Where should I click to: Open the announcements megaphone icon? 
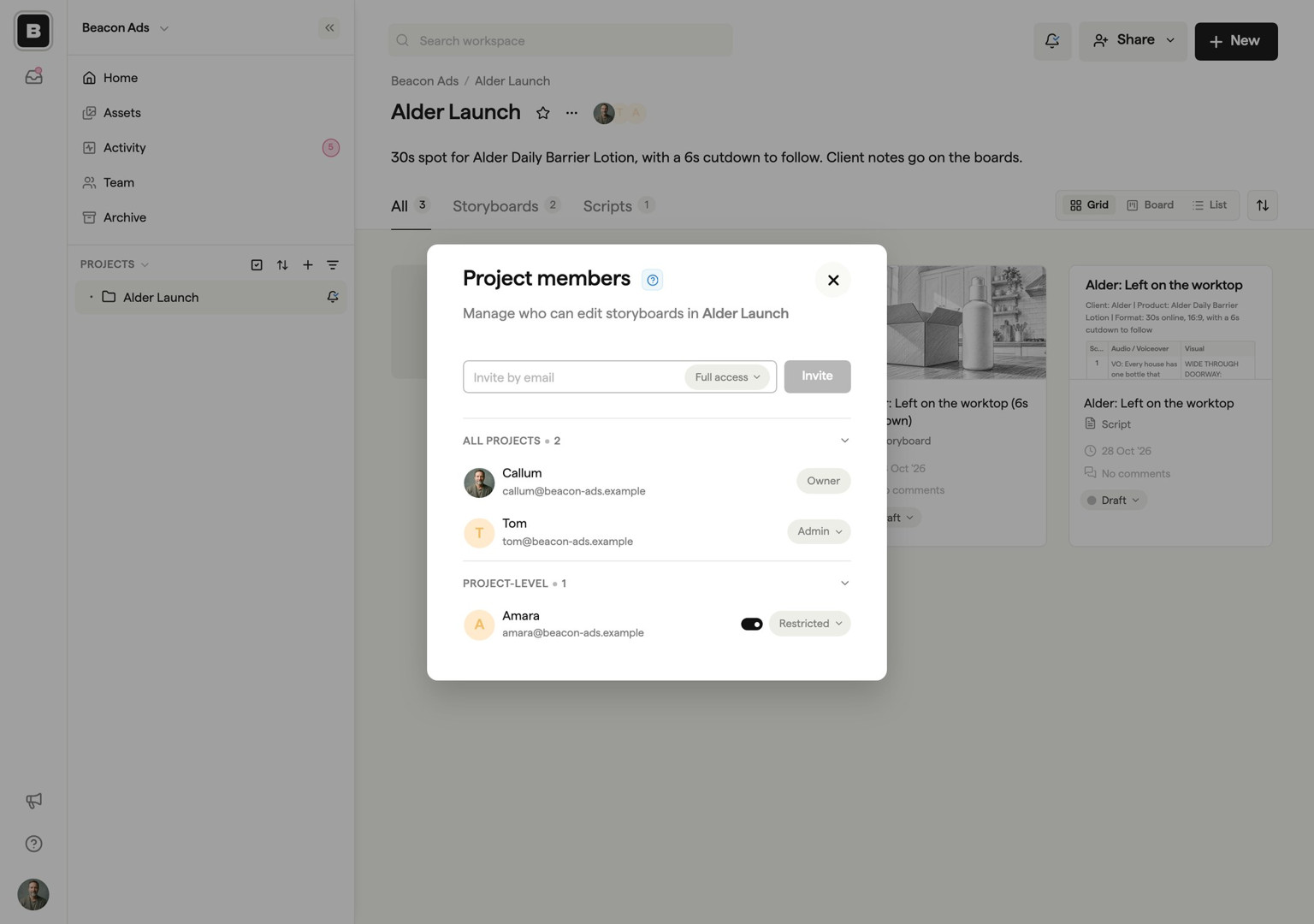tap(33, 801)
